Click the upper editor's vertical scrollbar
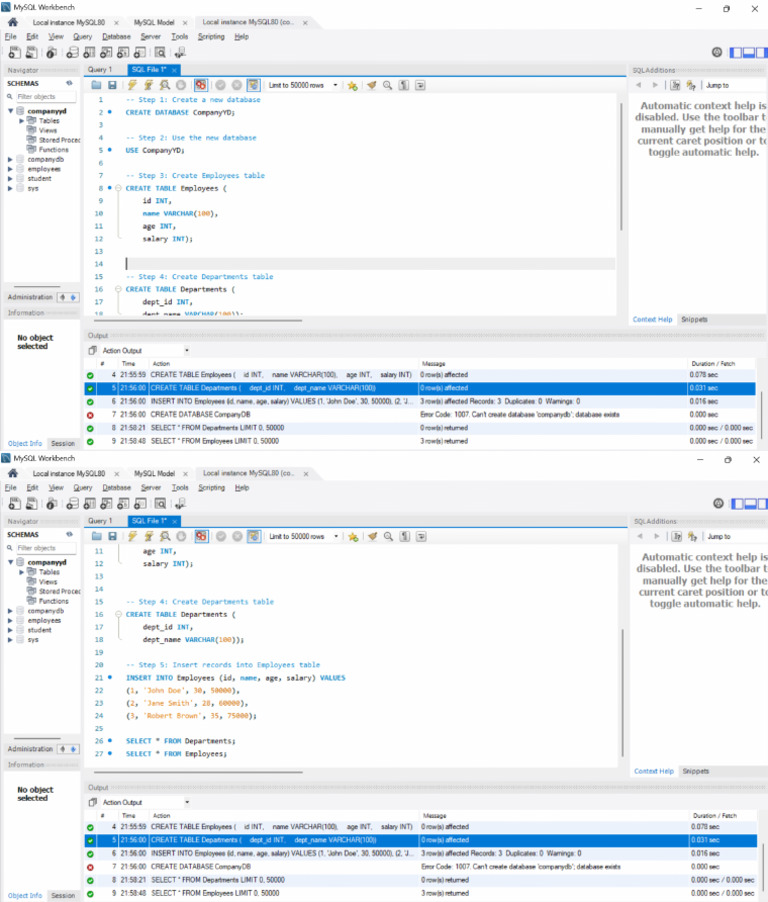Viewport: 768px width, 902px height. 621,167
